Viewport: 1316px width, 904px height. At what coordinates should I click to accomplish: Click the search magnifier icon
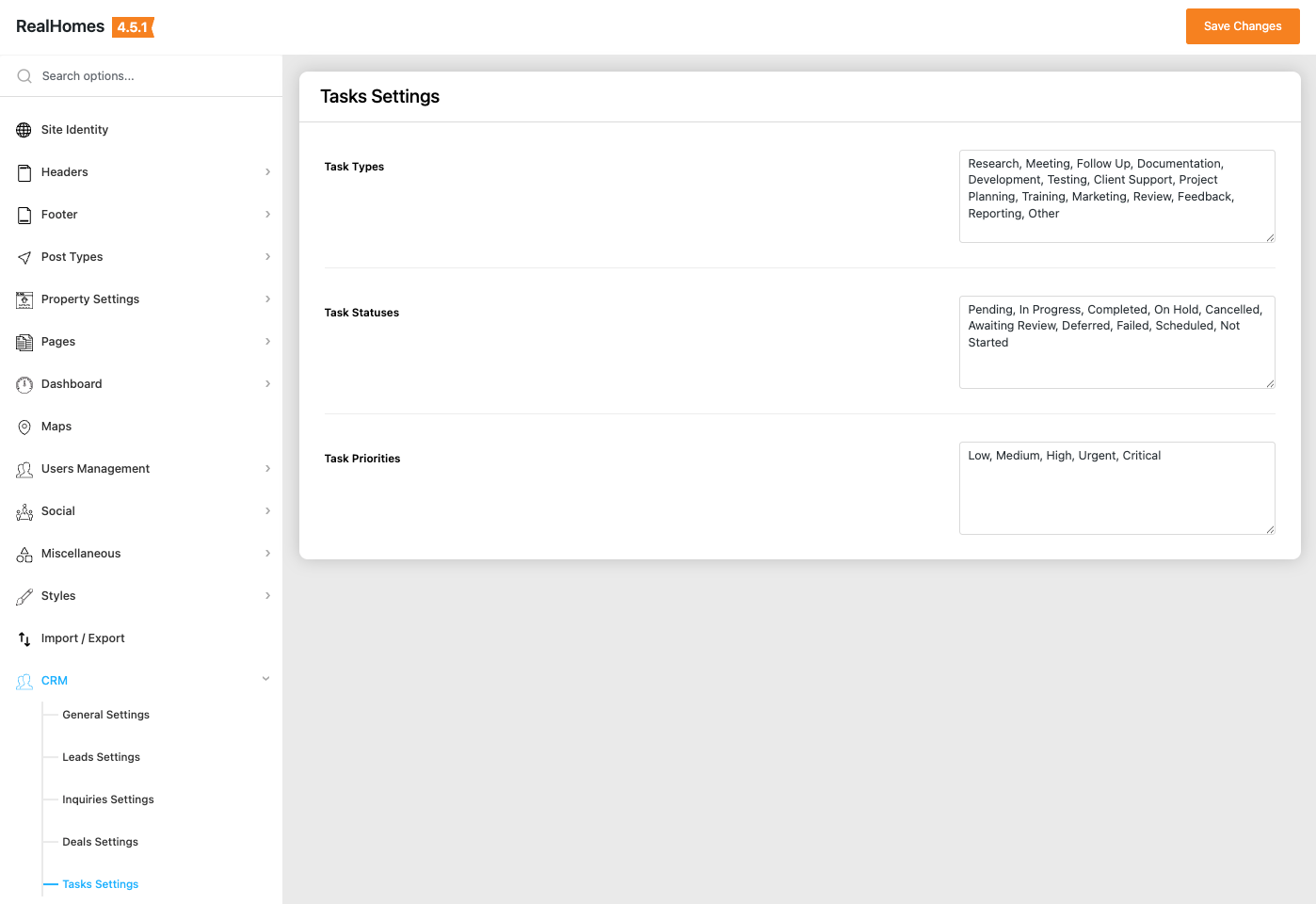[x=24, y=76]
